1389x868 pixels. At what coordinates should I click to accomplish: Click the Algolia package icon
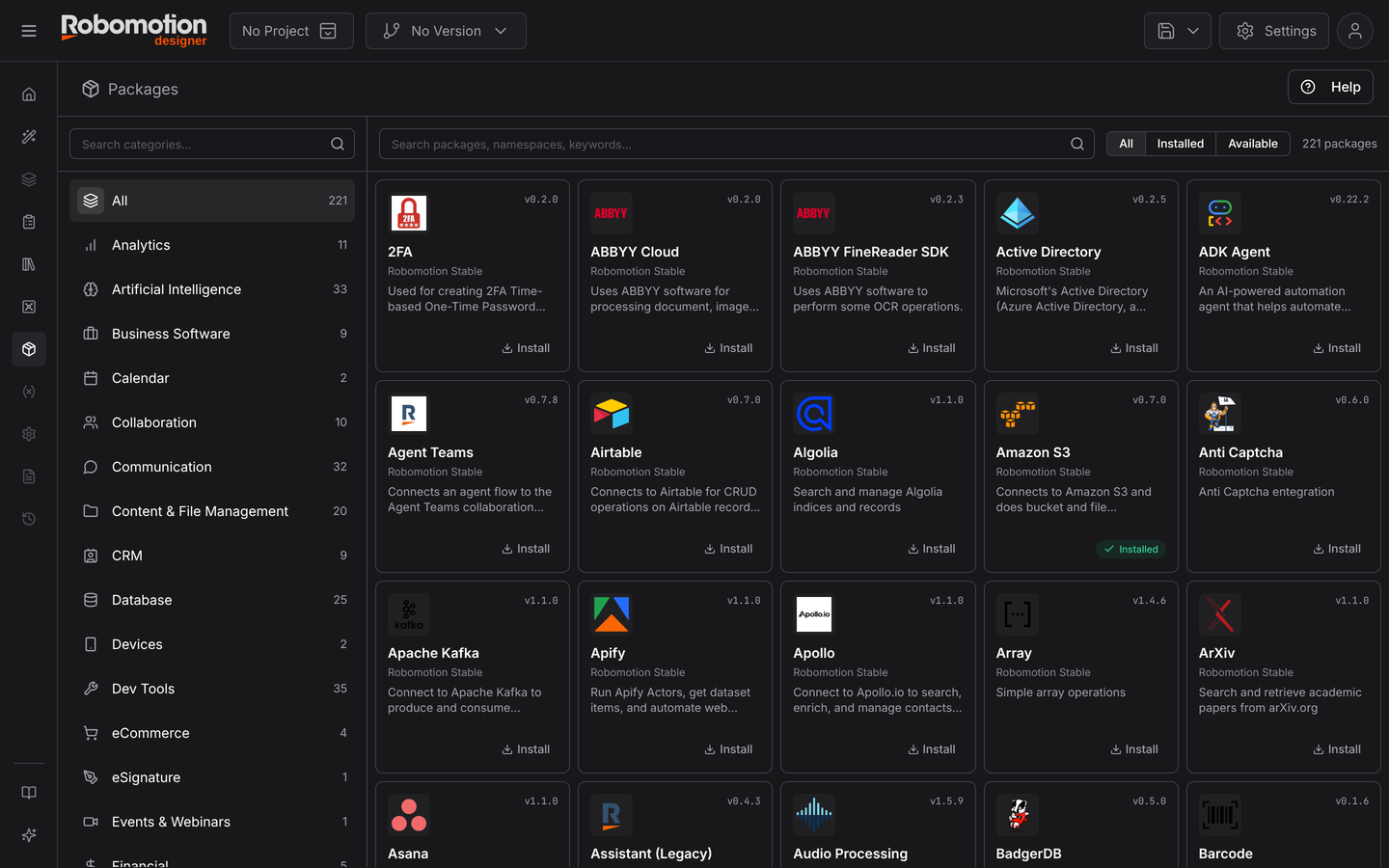(x=814, y=414)
